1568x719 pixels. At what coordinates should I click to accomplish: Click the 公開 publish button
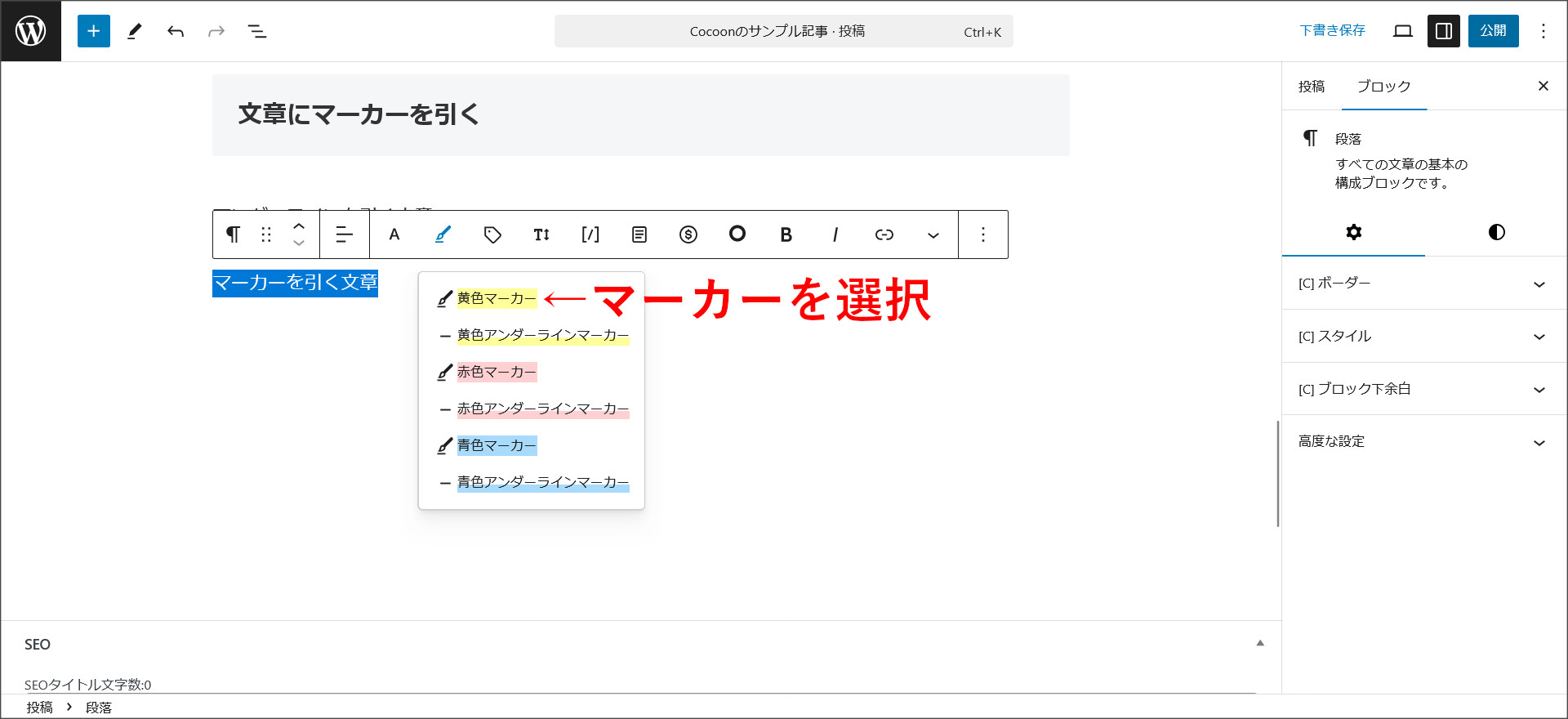(1494, 31)
